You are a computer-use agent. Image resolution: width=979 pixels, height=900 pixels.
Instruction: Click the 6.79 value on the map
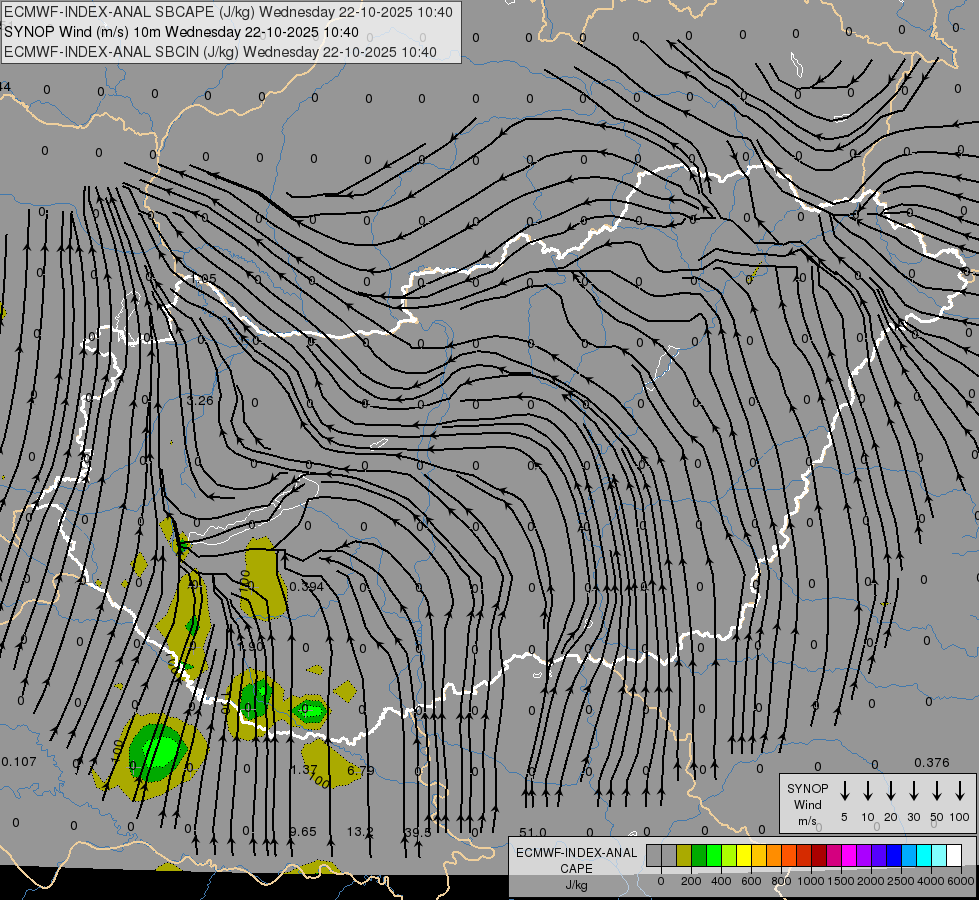click(x=361, y=771)
